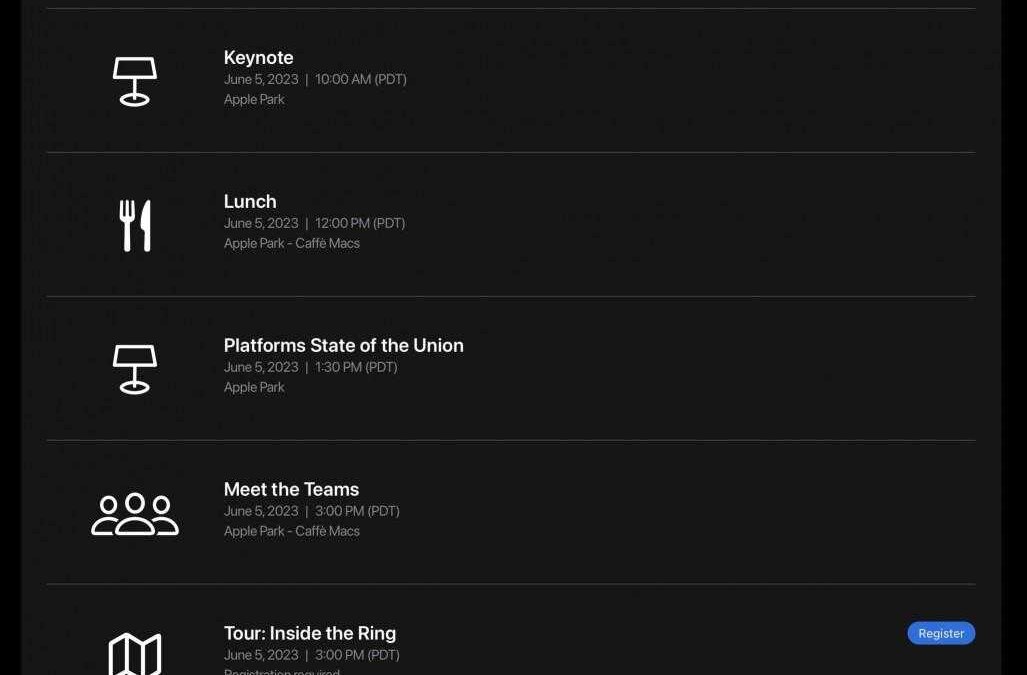Open Platforms State of the Union title
Image resolution: width=1027 pixels, height=675 pixels.
pos(343,346)
